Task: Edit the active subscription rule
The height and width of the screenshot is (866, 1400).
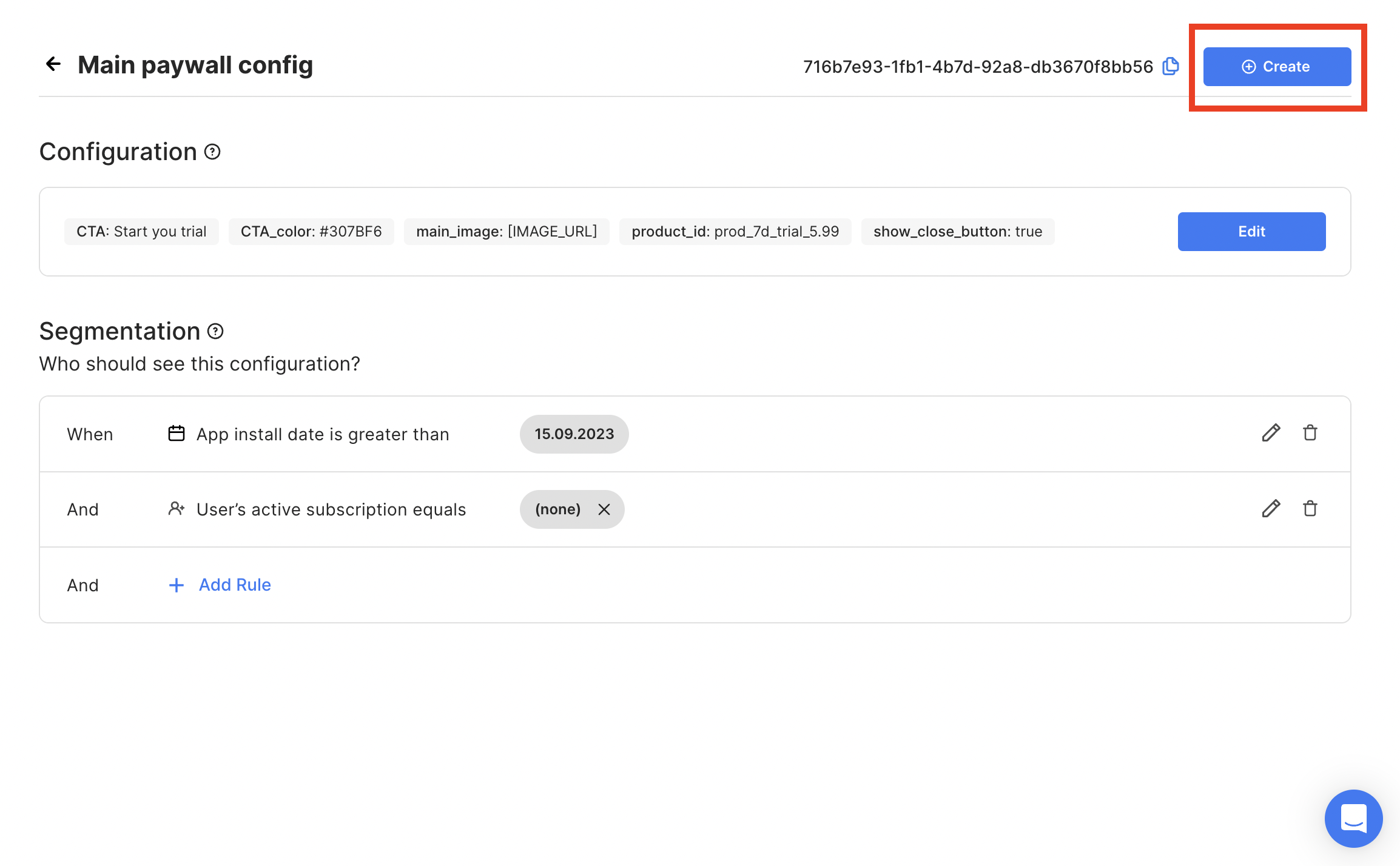Action: point(1271,509)
